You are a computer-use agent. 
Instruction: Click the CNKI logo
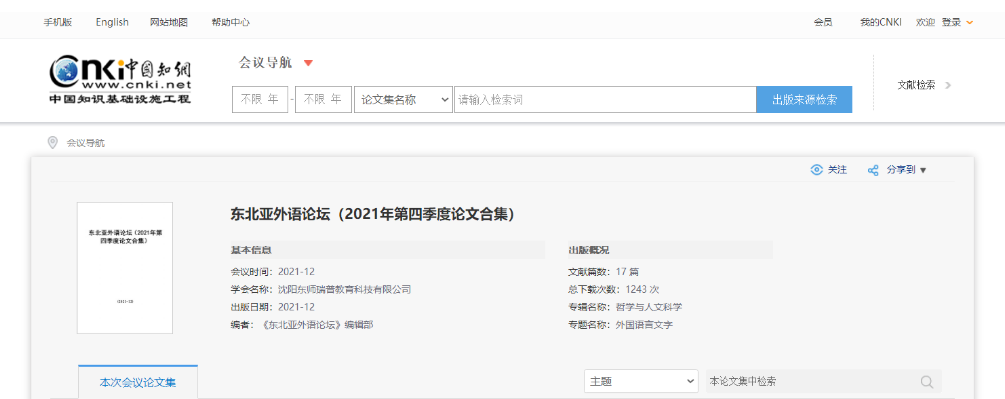point(120,79)
